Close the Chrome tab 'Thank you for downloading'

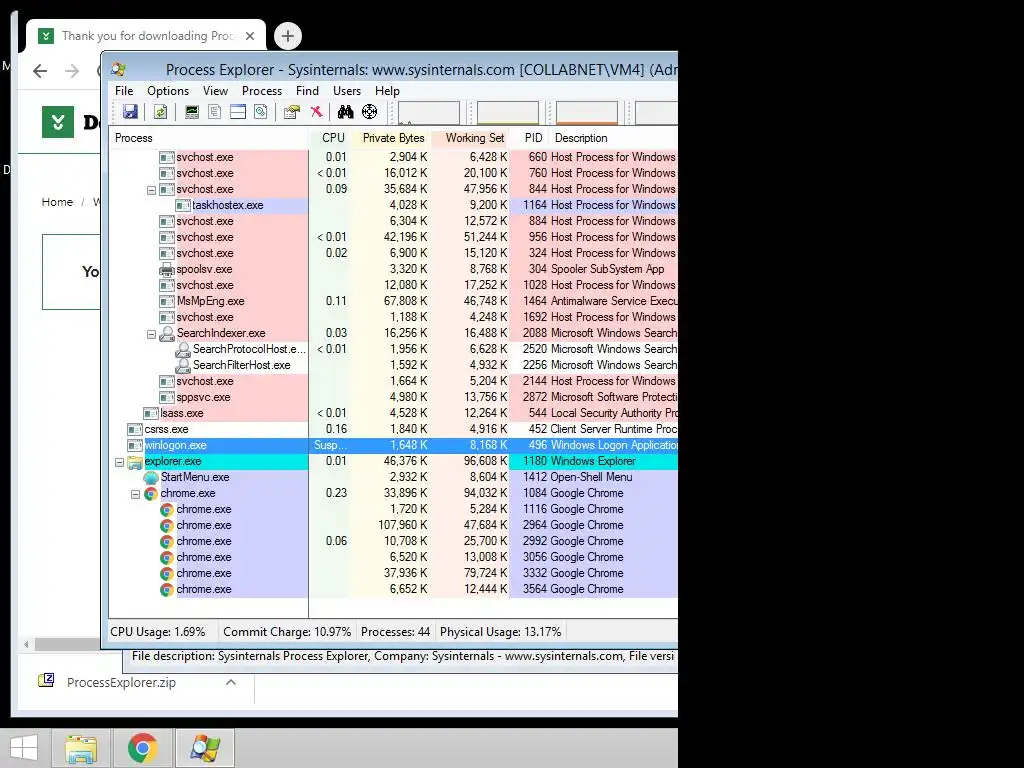click(249, 36)
